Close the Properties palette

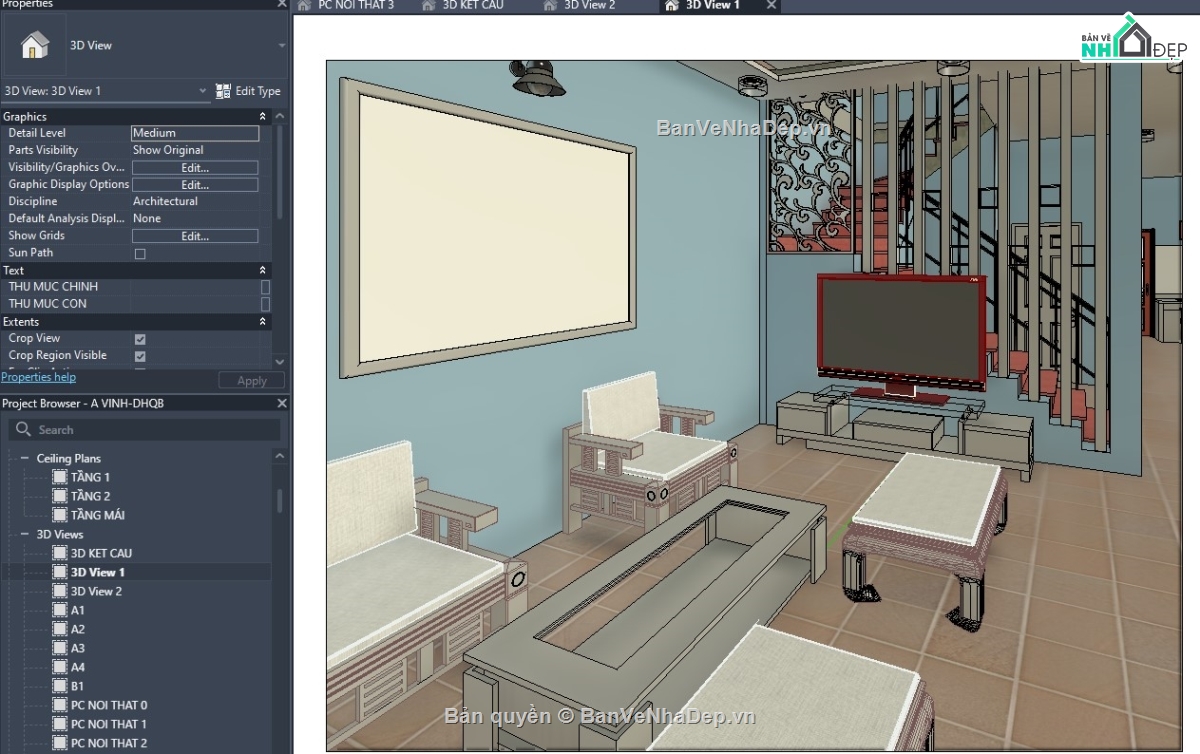point(281,4)
